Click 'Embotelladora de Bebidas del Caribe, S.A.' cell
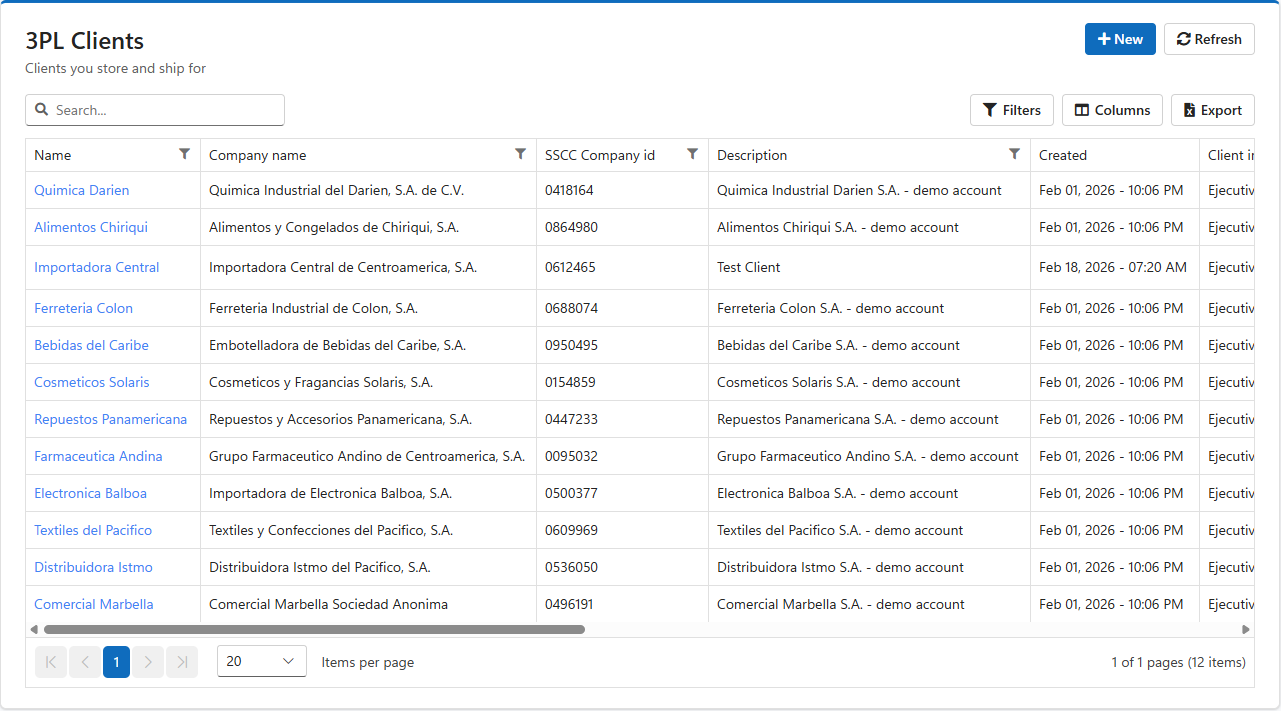The width and height of the screenshot is (1281, 711). pos(368,345)
